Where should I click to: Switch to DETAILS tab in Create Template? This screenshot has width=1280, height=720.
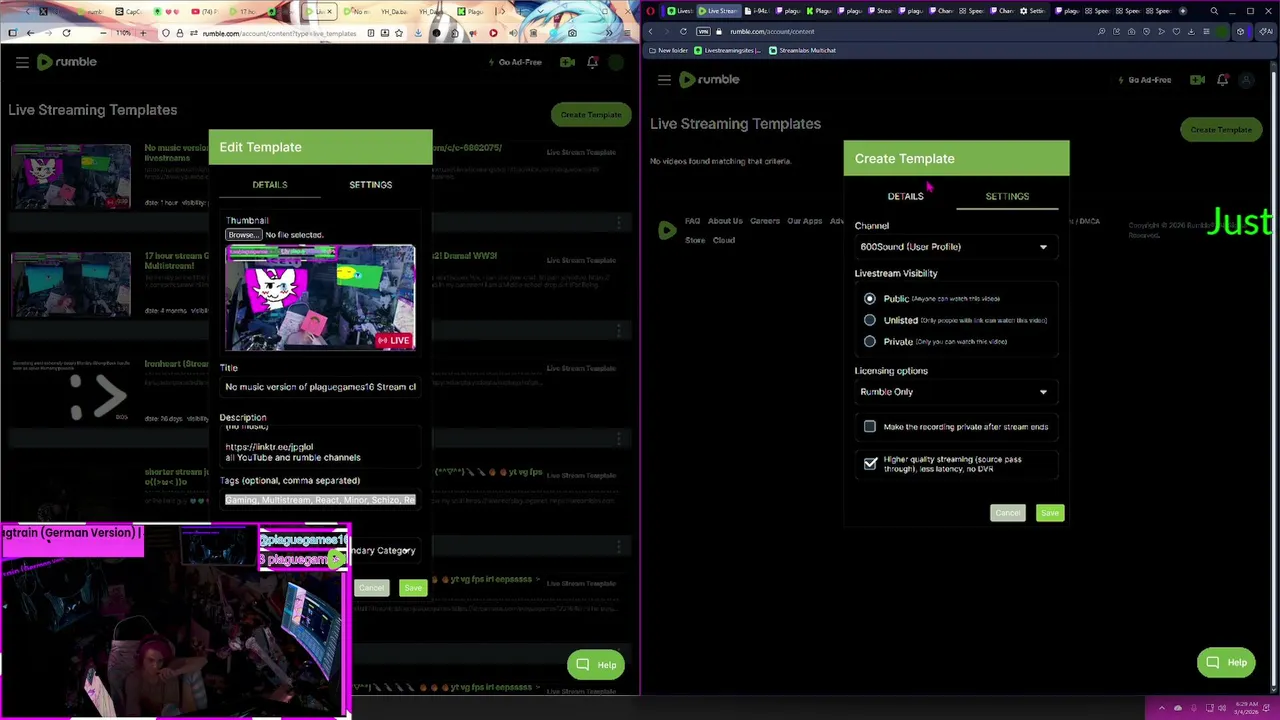[x=905, y=196]
